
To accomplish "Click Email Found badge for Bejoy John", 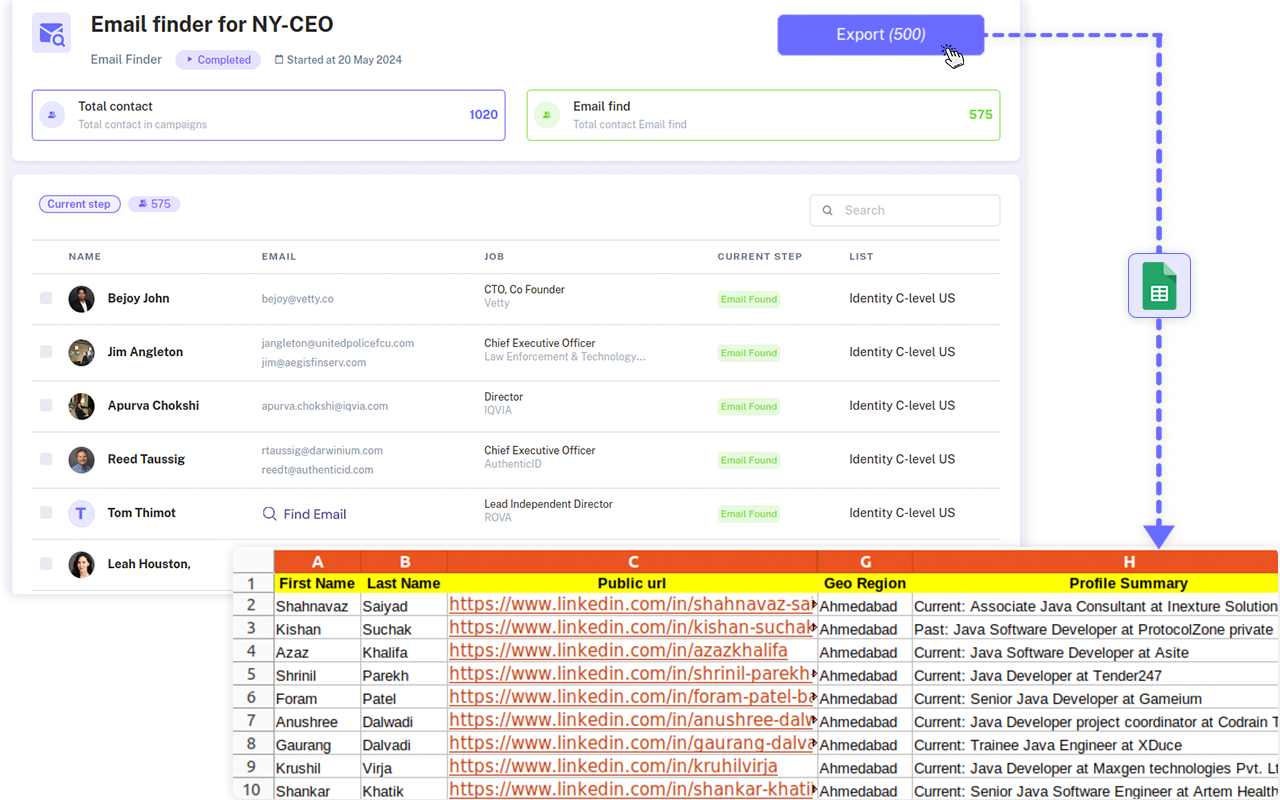I will (x=749, y=299).
